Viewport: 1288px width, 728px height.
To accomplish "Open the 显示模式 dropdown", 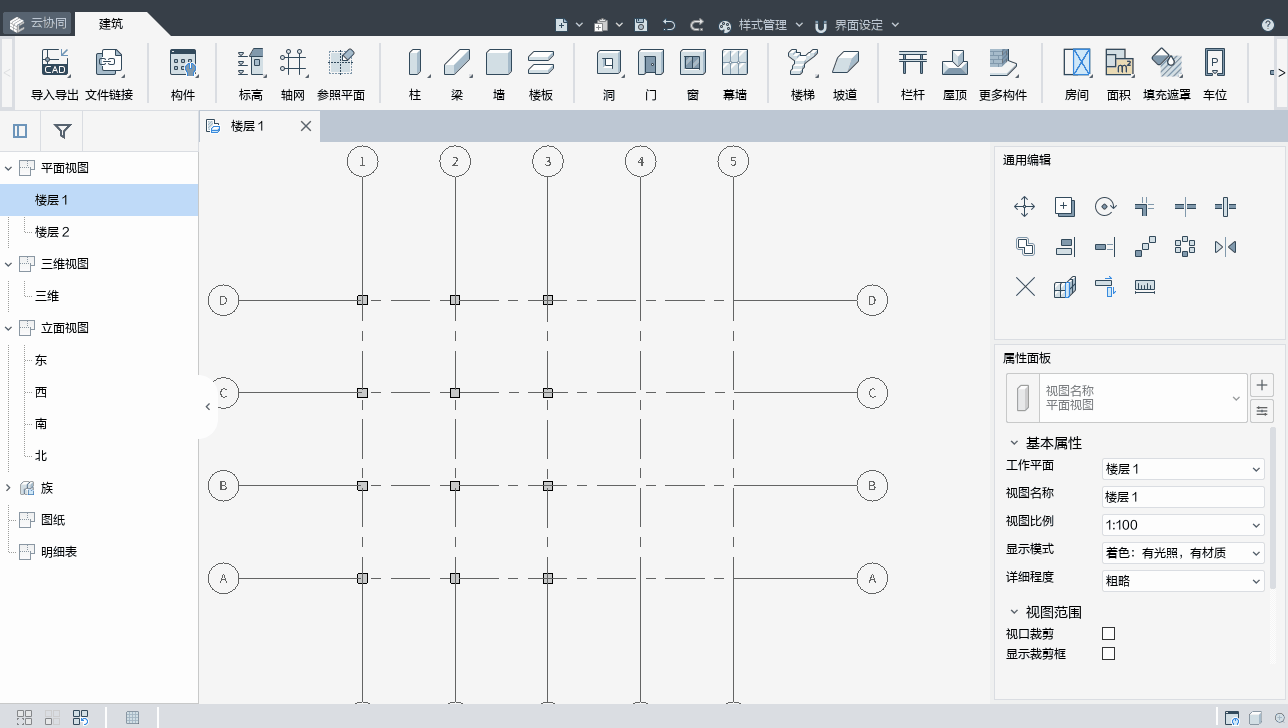I will coord(1183,553).
